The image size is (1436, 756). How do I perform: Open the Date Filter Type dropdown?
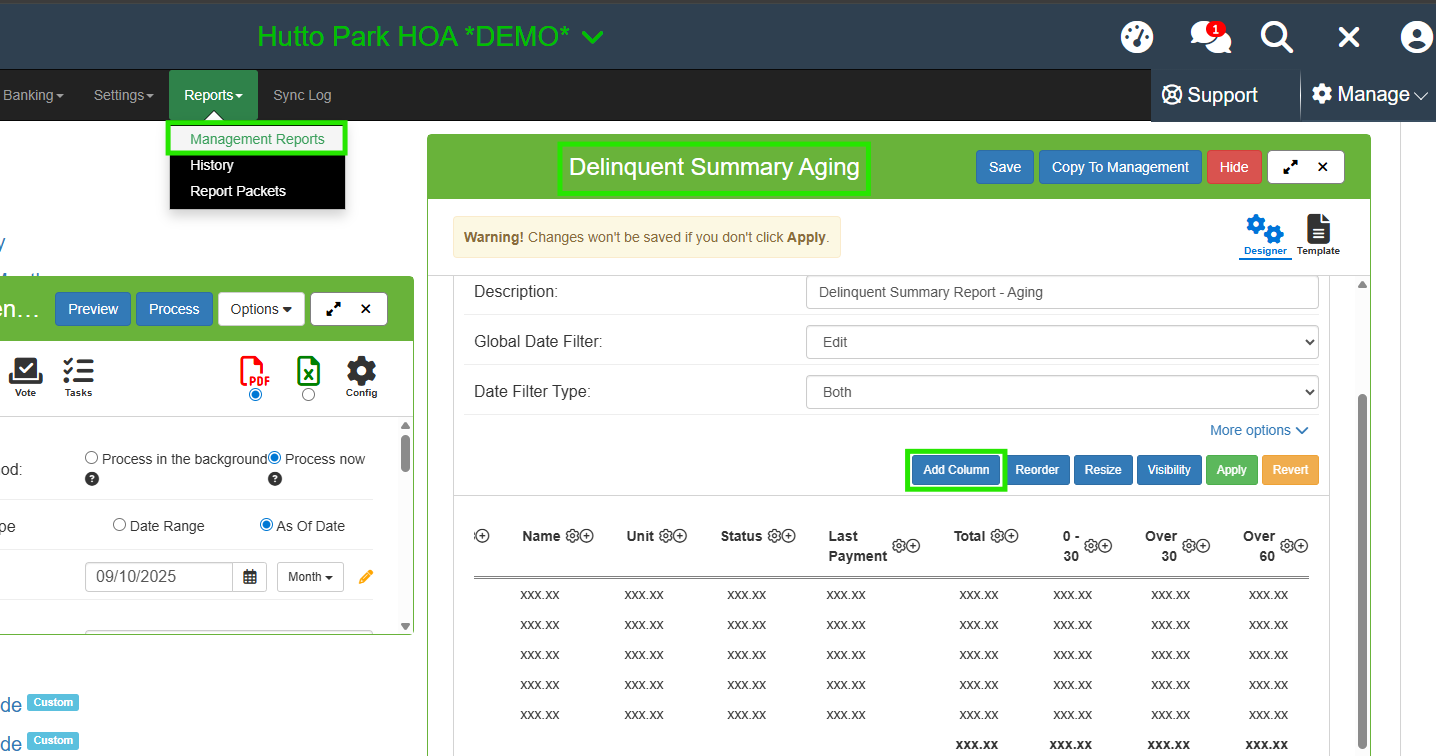coord(1061,392)
